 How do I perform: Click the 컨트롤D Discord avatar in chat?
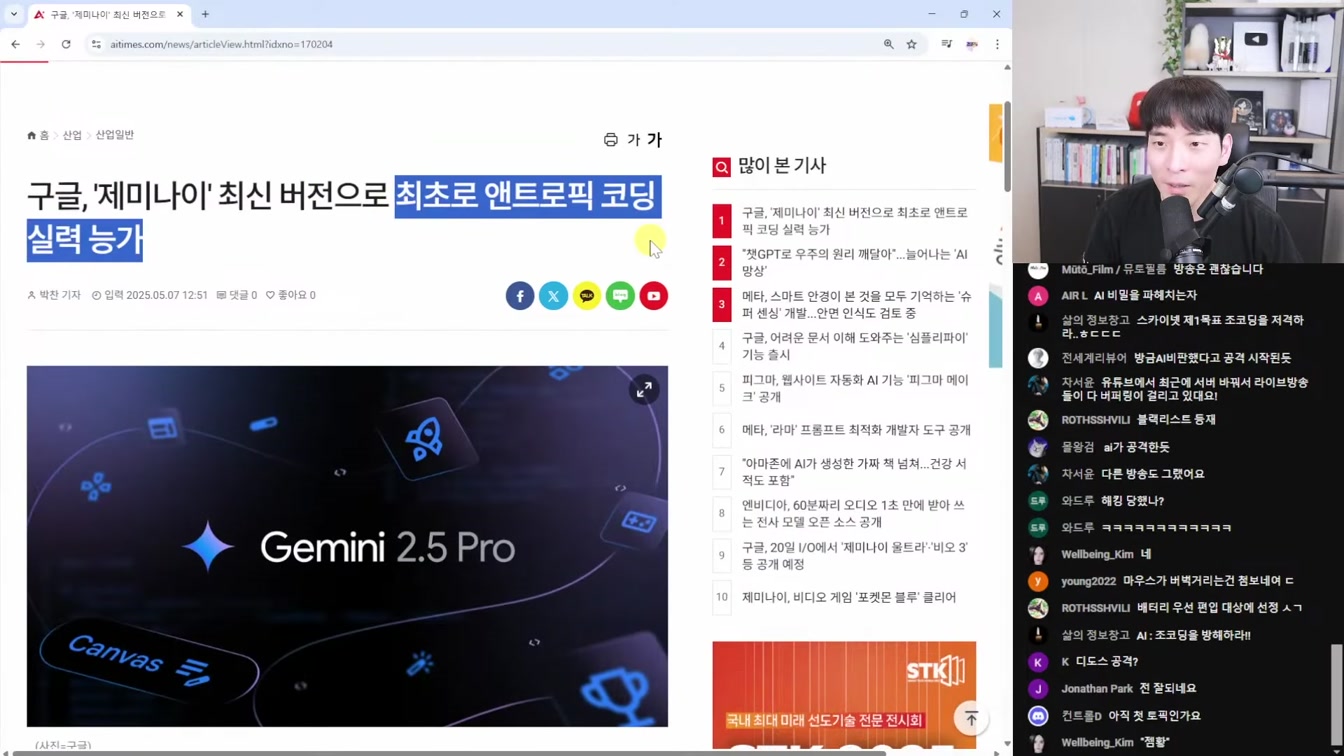click(x=1038, y=716)
